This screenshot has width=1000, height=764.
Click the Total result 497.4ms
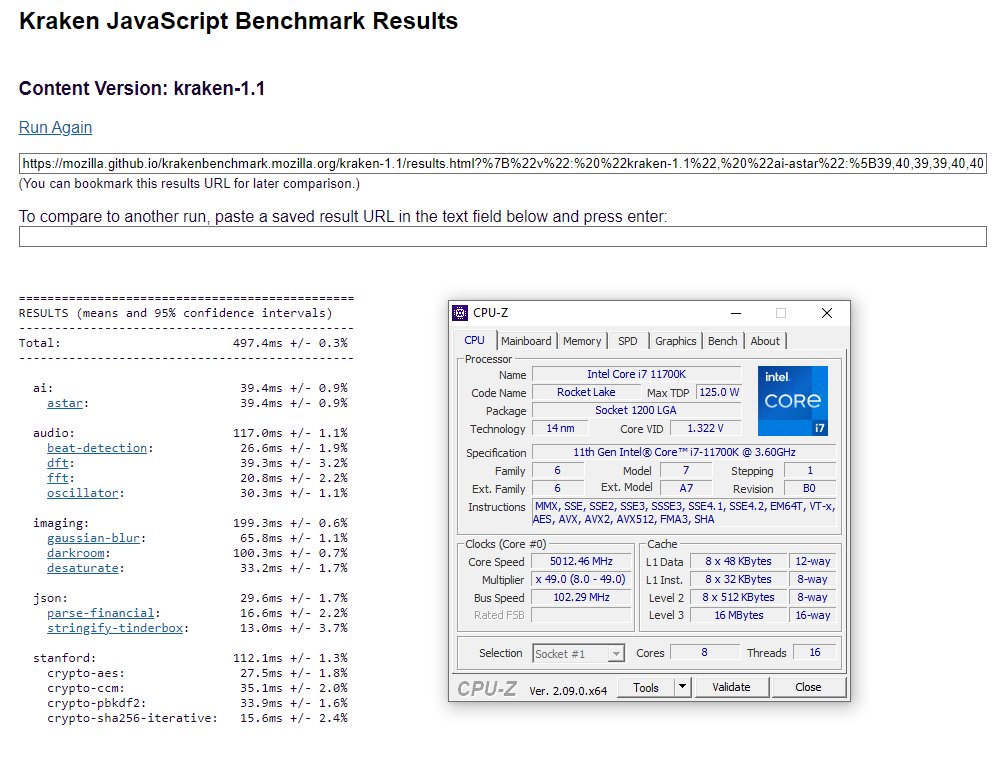click(x=290, y=343)
